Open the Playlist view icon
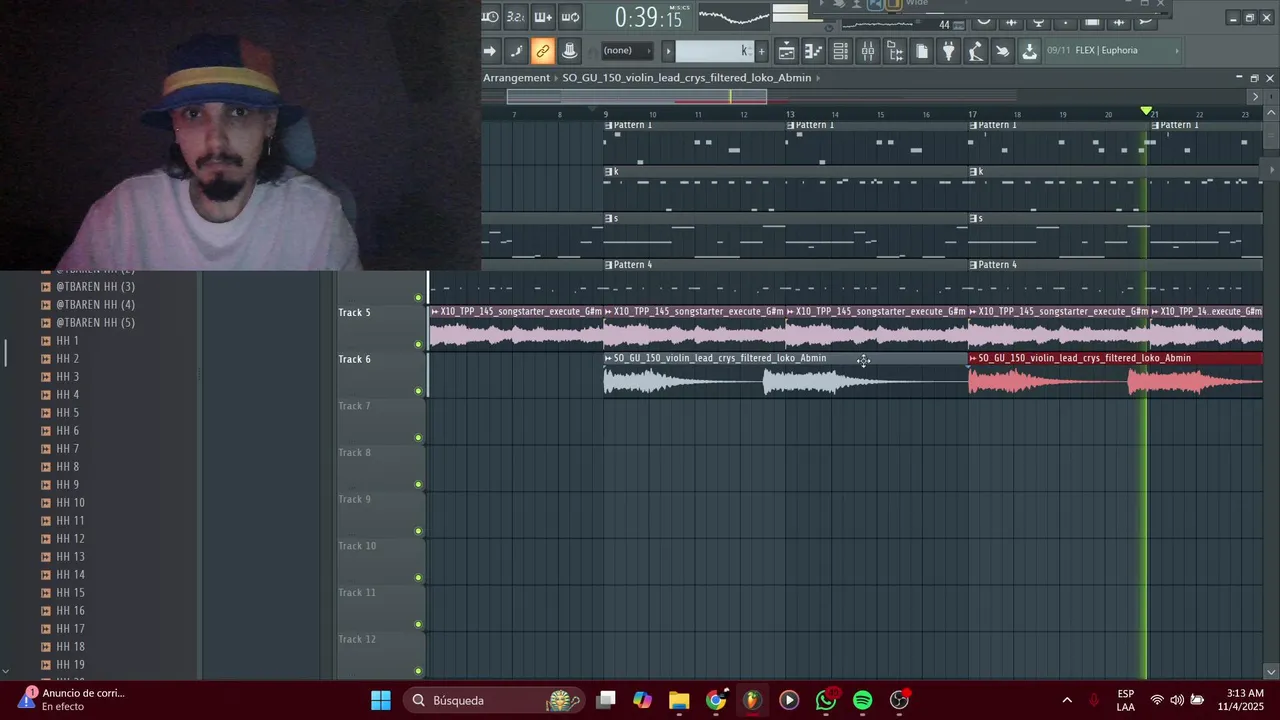The height and width of the screenshot is (720, 1280). 786,51
